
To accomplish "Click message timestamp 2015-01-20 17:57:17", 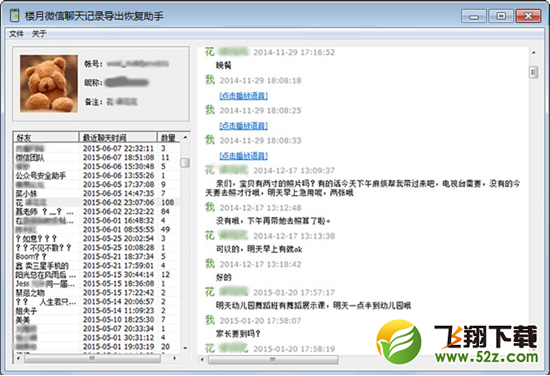I will [294, 293].
